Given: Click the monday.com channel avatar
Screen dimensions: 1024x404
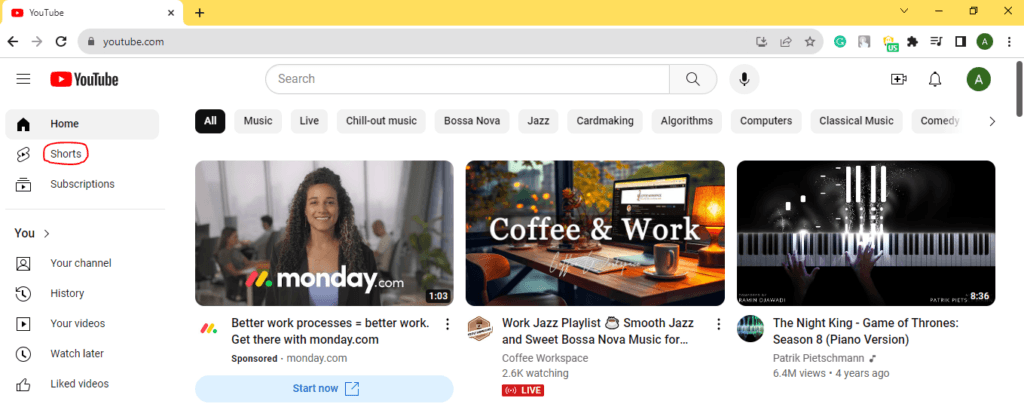Looking at the screenshot, I should (209, 328).
